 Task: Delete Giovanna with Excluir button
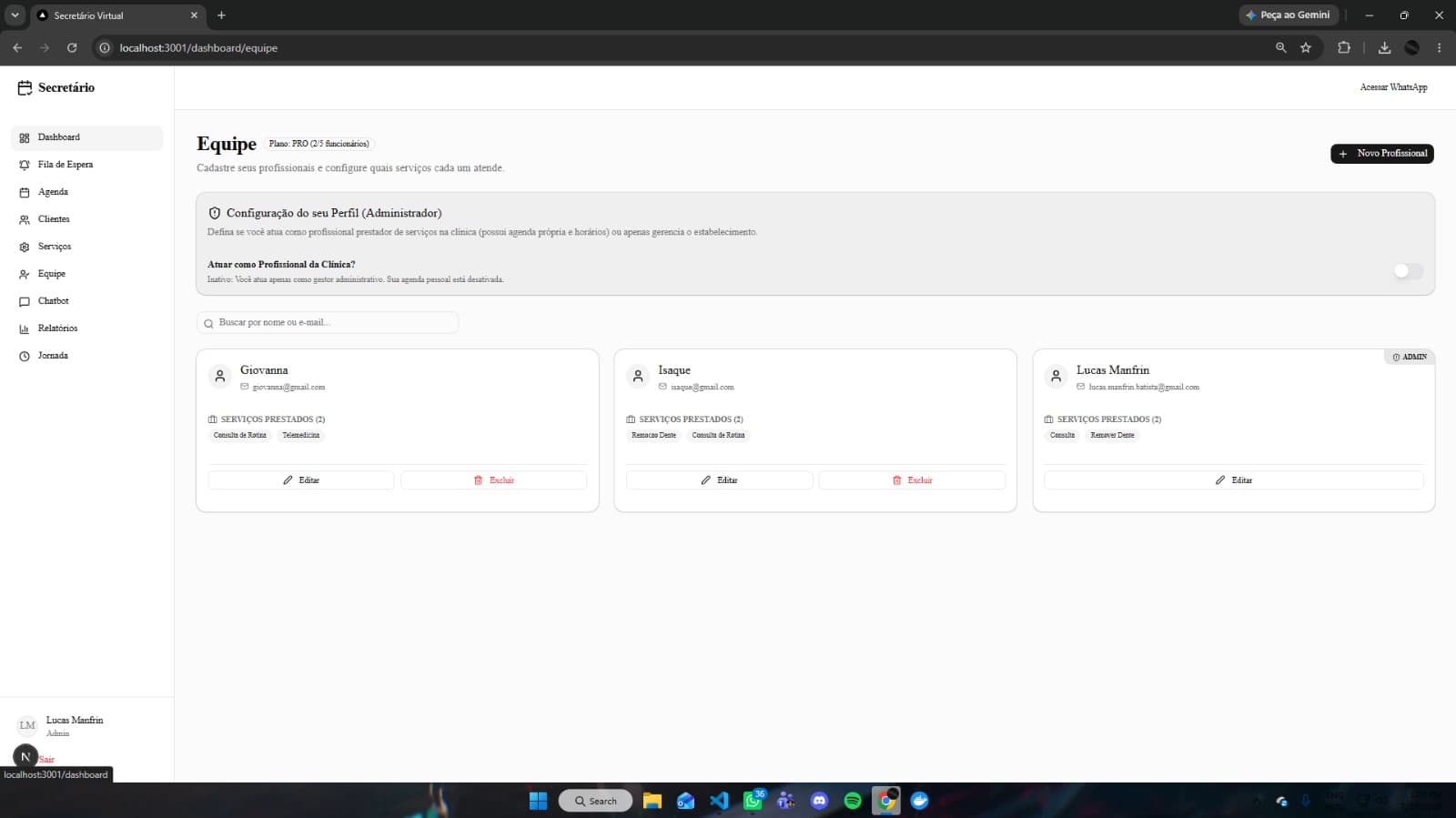(494, 480)
